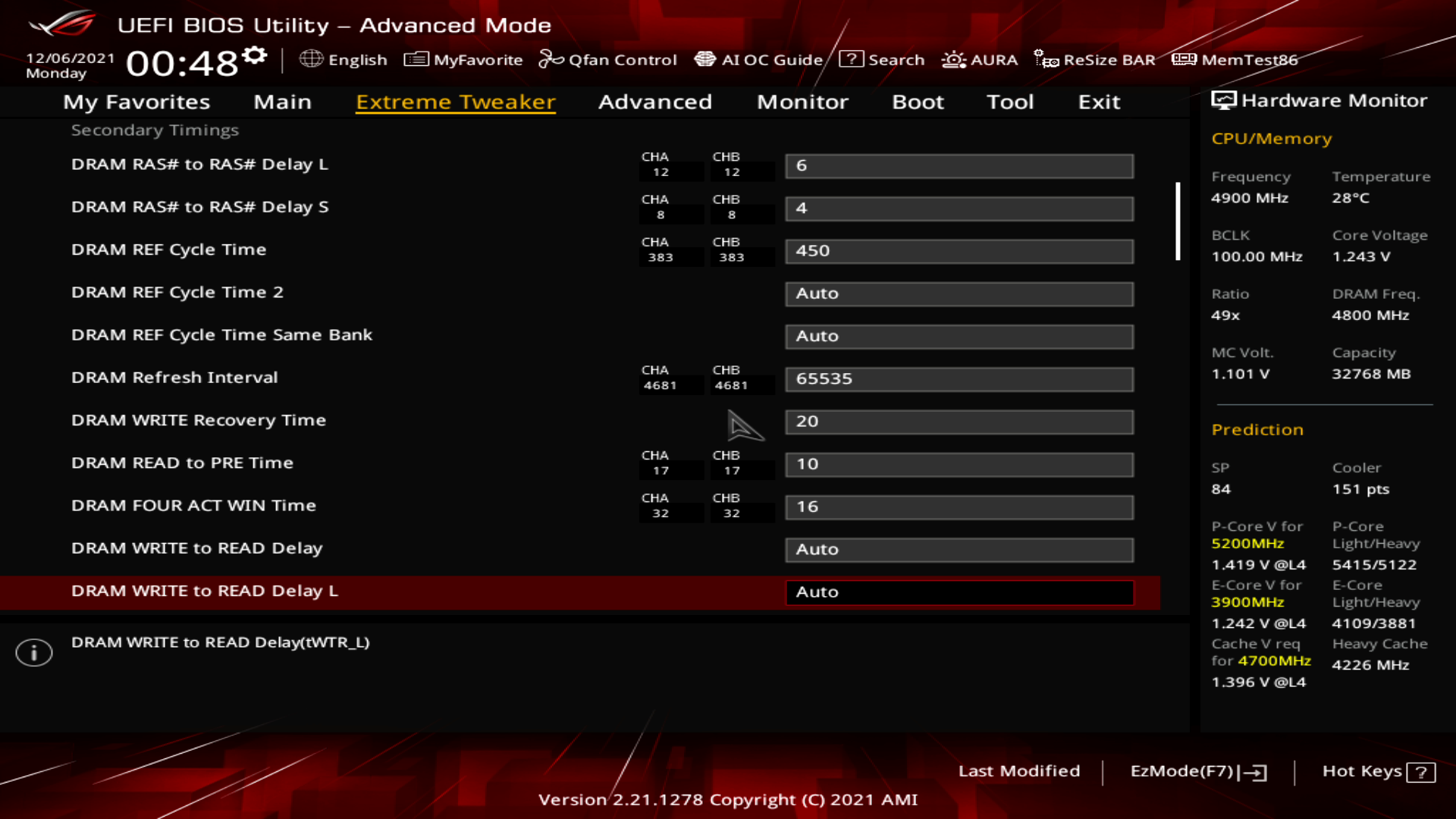This screenshot has width=1456, height=819.
Task: Switch to the Advanced tab
Action: 654,102
